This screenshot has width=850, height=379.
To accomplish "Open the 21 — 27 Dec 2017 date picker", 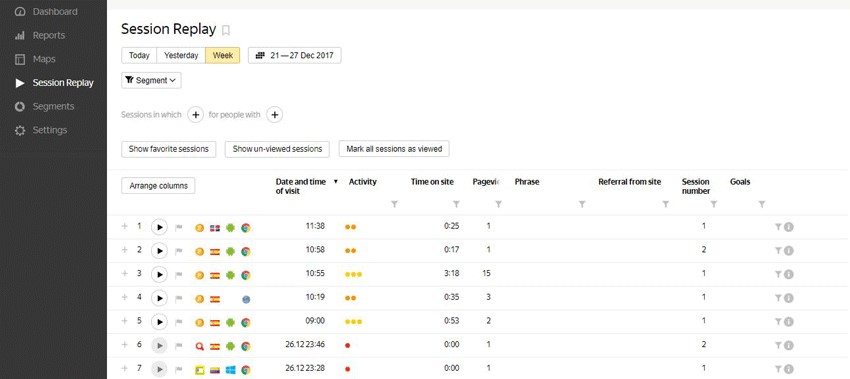I will pos(295,55).
